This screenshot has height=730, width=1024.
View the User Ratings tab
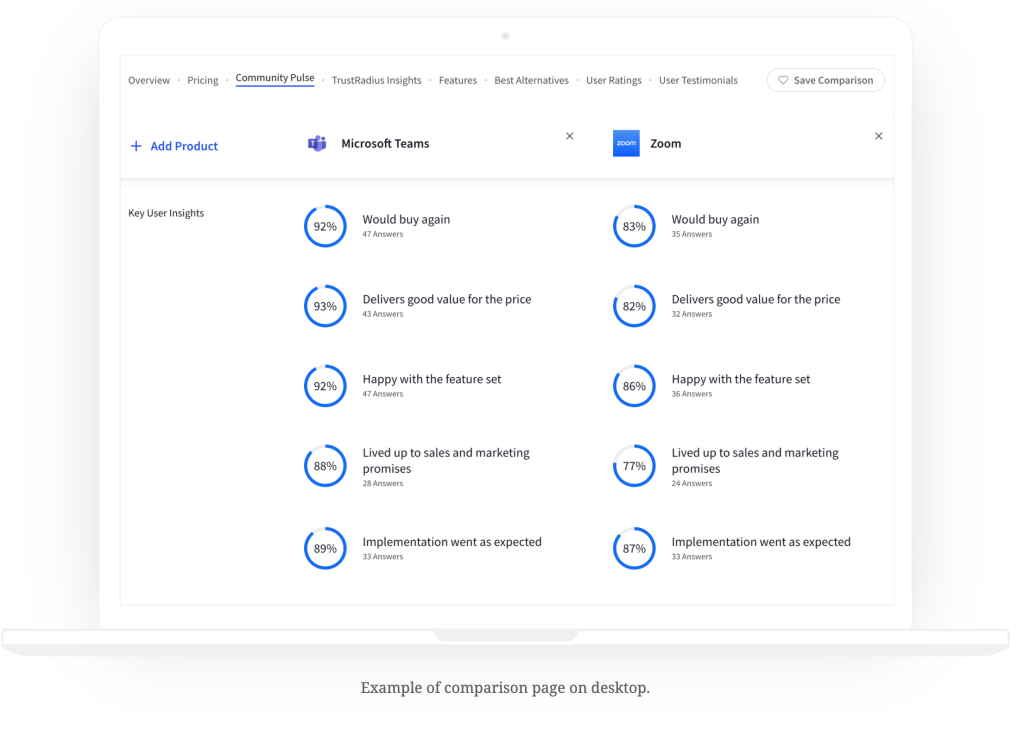coord(614,81)
